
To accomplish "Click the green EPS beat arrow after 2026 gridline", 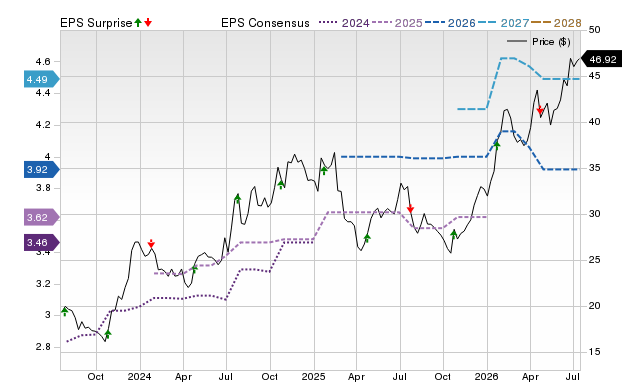I will coord(497,145).
